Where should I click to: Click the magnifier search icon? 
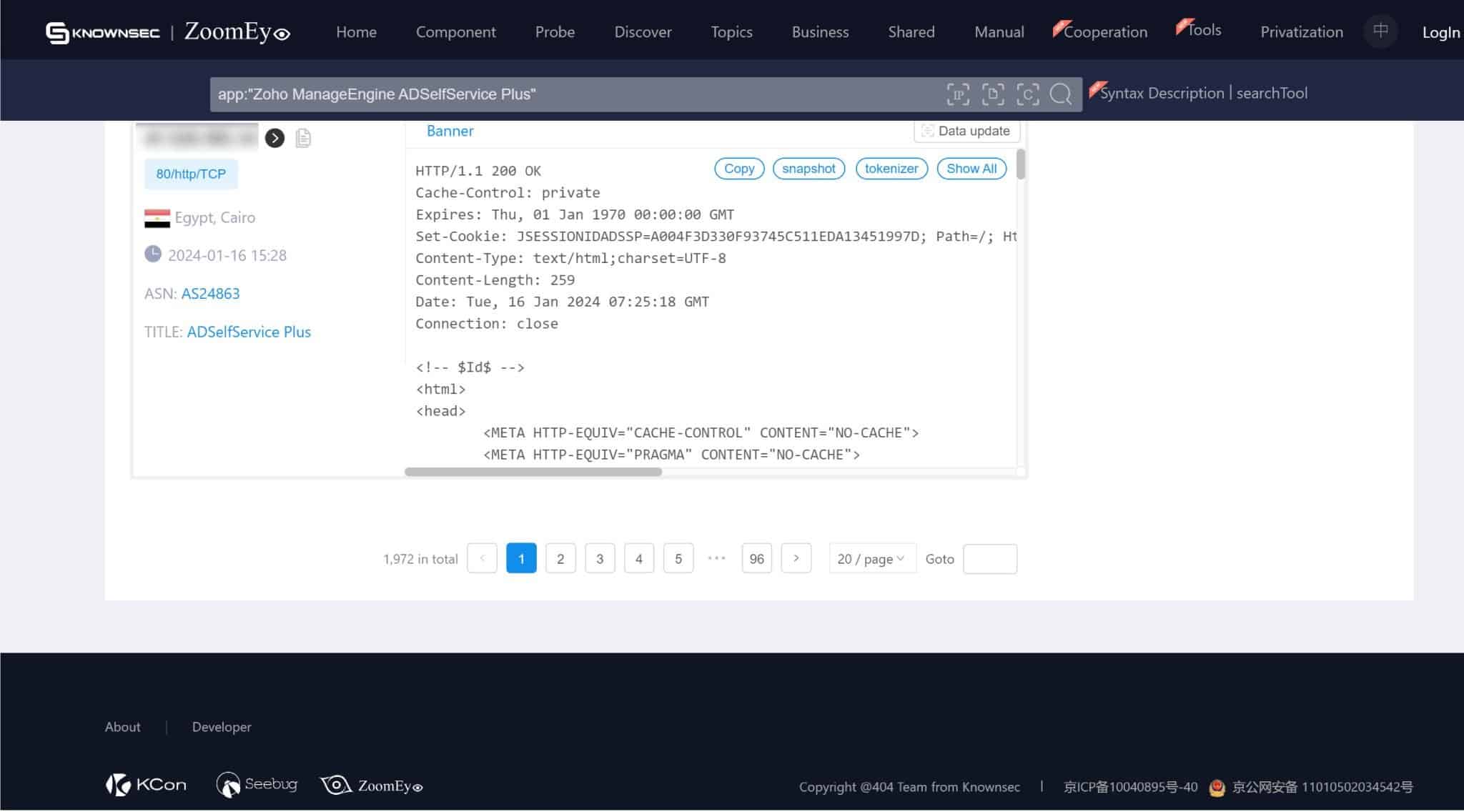point(1061,94)
